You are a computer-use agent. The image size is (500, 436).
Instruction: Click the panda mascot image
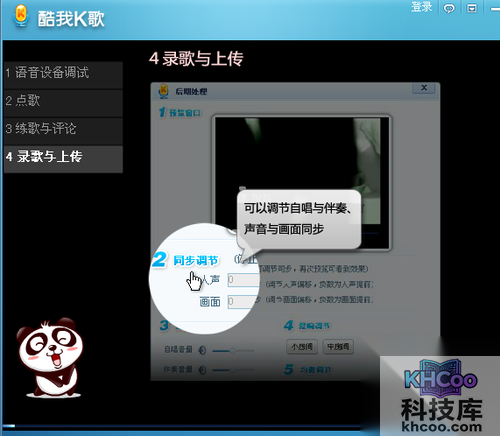coord(50,358)
